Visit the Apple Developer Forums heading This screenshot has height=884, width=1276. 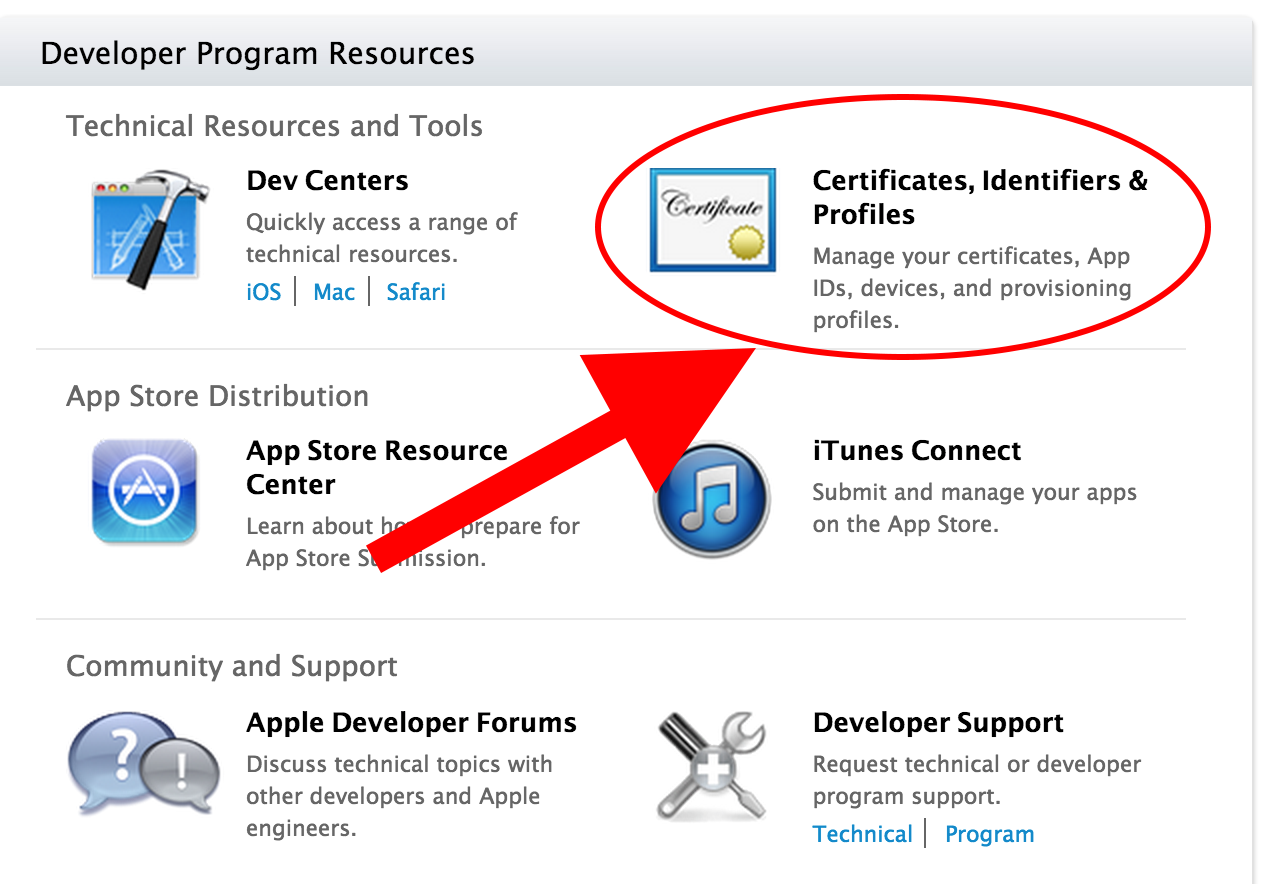411,723
